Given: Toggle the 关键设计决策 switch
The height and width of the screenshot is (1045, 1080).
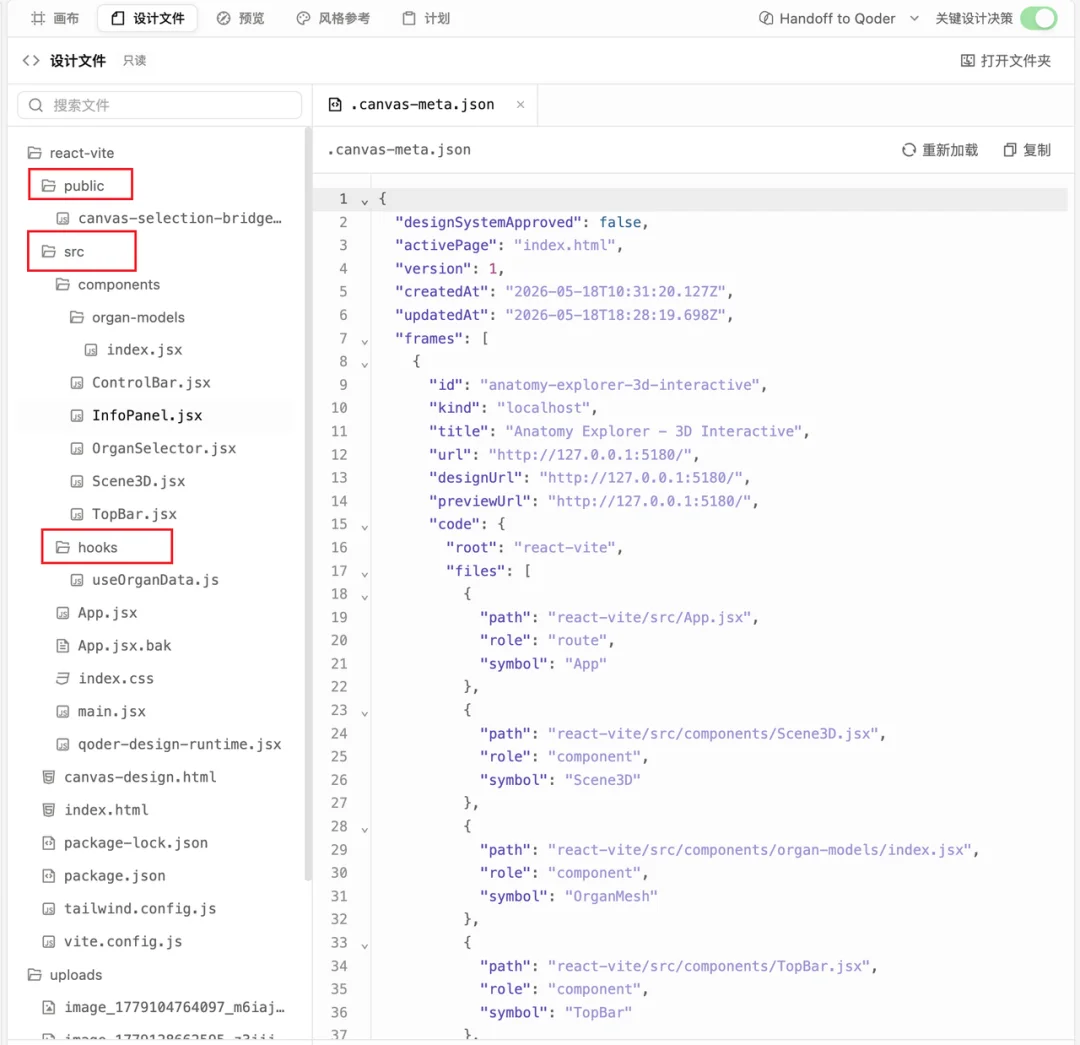Looking at the screenshot, I should [x=1038, y=19].
